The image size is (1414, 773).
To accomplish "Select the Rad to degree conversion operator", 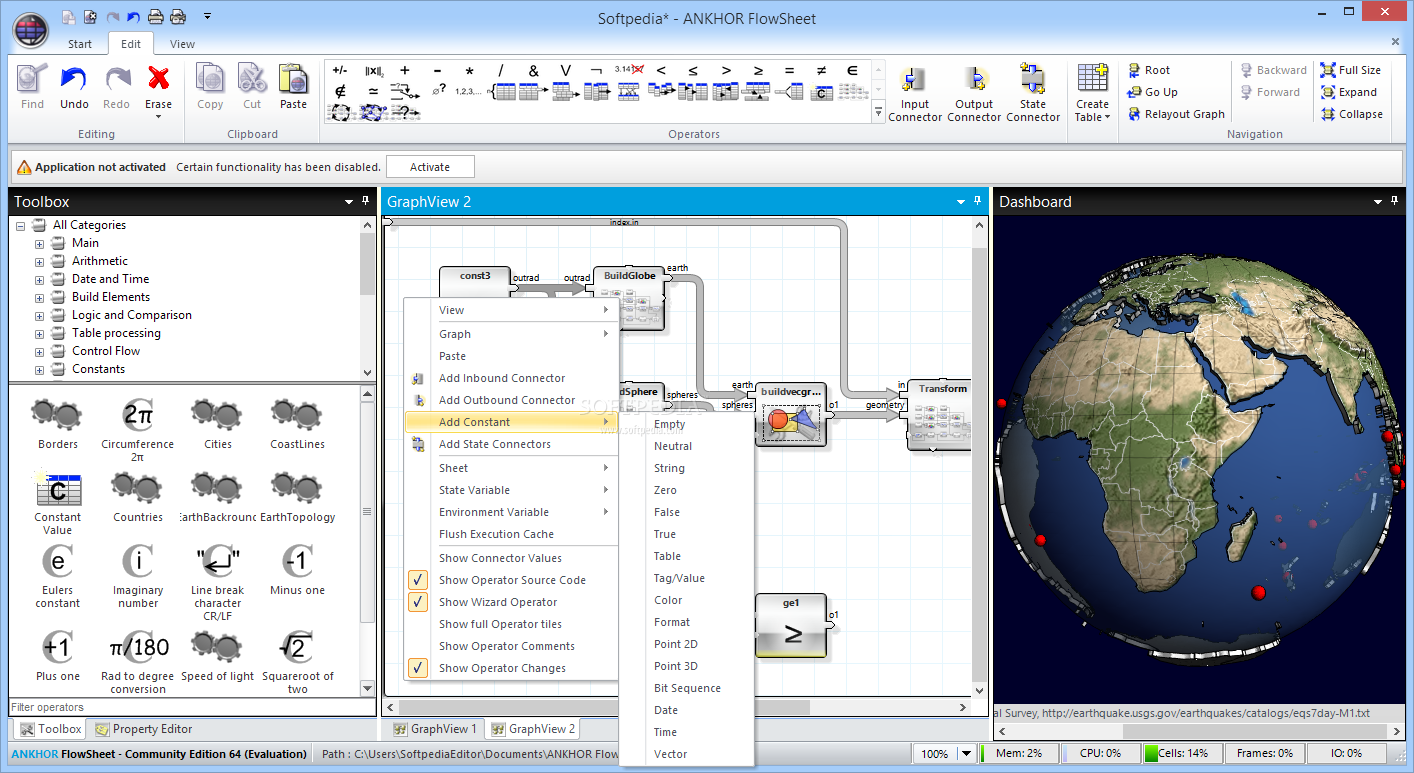I will [x=137, y=647].
